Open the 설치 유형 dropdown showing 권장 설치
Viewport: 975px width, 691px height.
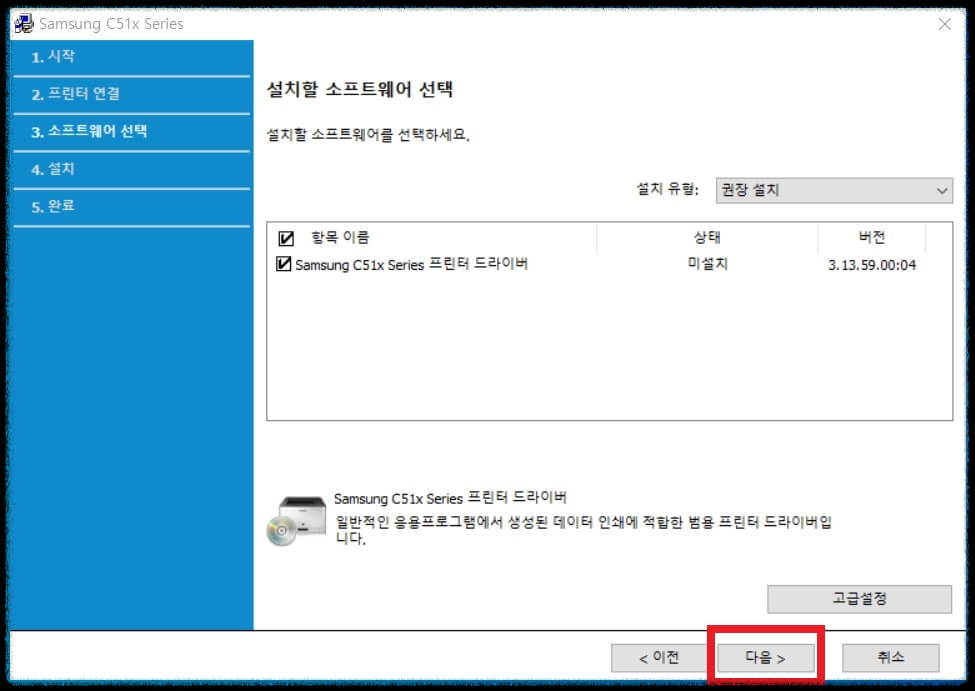point(833,190)
